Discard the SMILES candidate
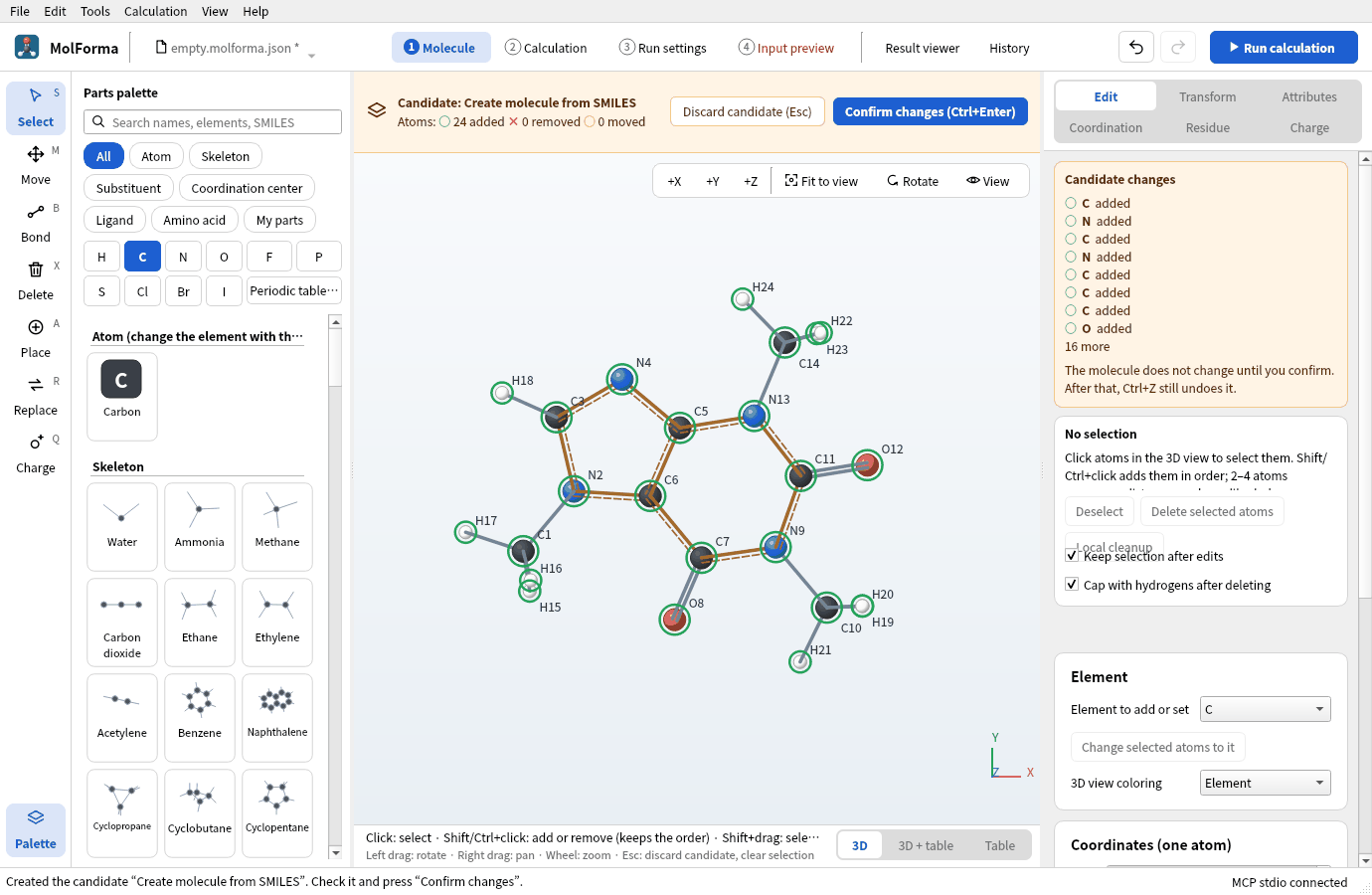This screenshot has height=895, width=1372. point(748,111)
